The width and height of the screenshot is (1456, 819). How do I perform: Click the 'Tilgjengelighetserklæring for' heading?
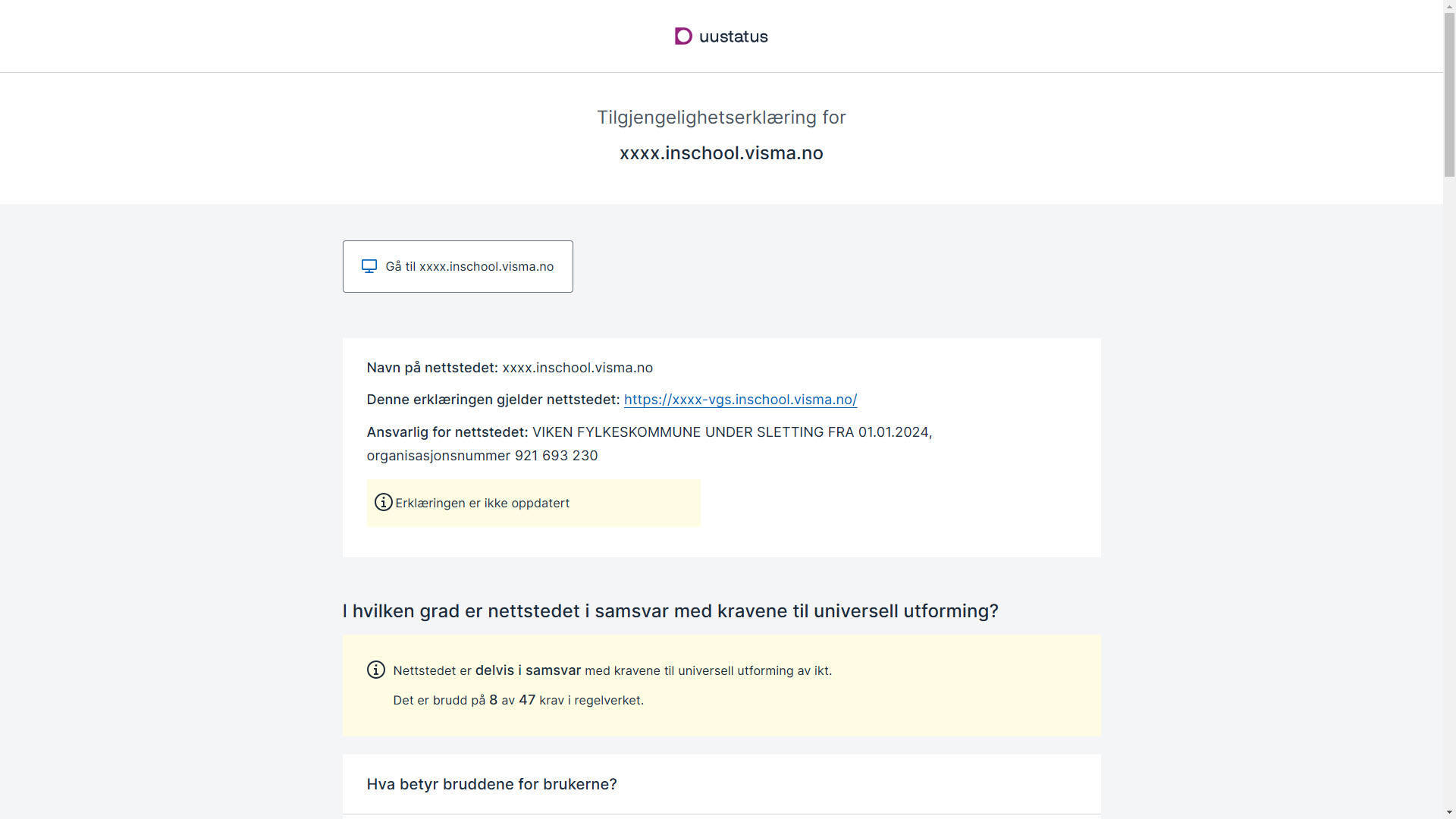click(721, 118)
